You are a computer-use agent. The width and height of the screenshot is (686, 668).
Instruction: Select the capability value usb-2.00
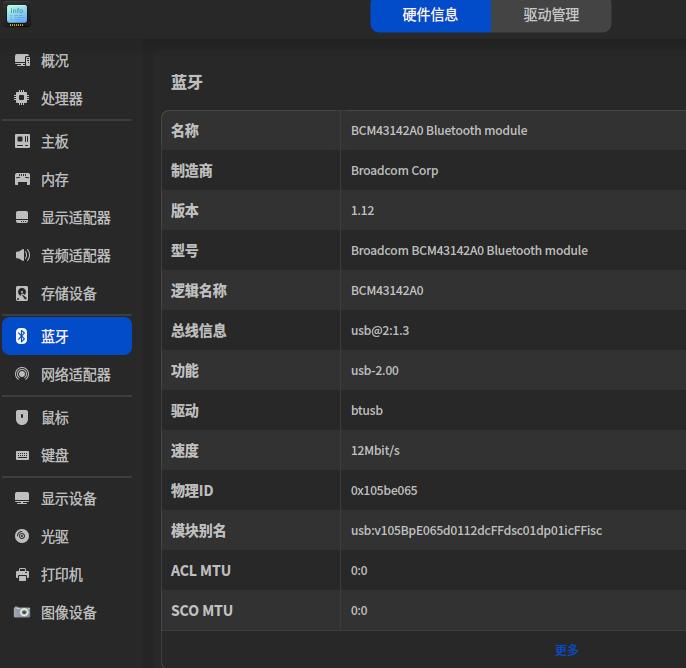pyautogui.click(x=374, y=371)
